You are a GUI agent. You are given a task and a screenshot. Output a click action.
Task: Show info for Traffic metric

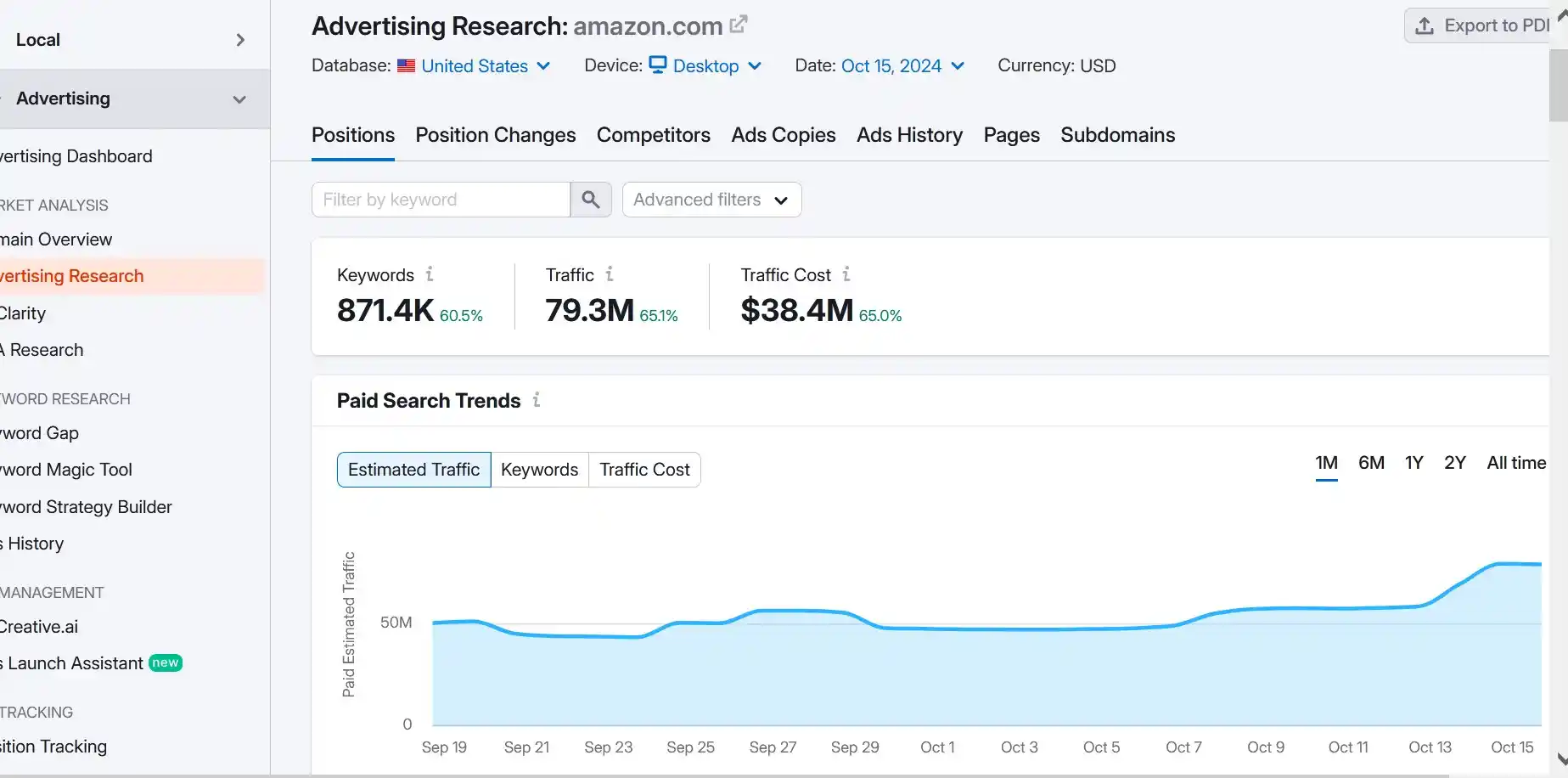[610, 273]
